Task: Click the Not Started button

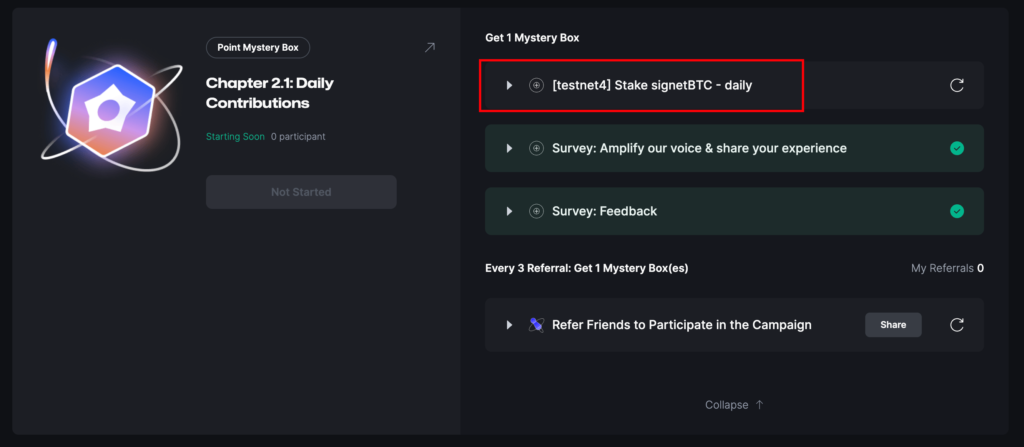Action: click(x=301, y=192)
